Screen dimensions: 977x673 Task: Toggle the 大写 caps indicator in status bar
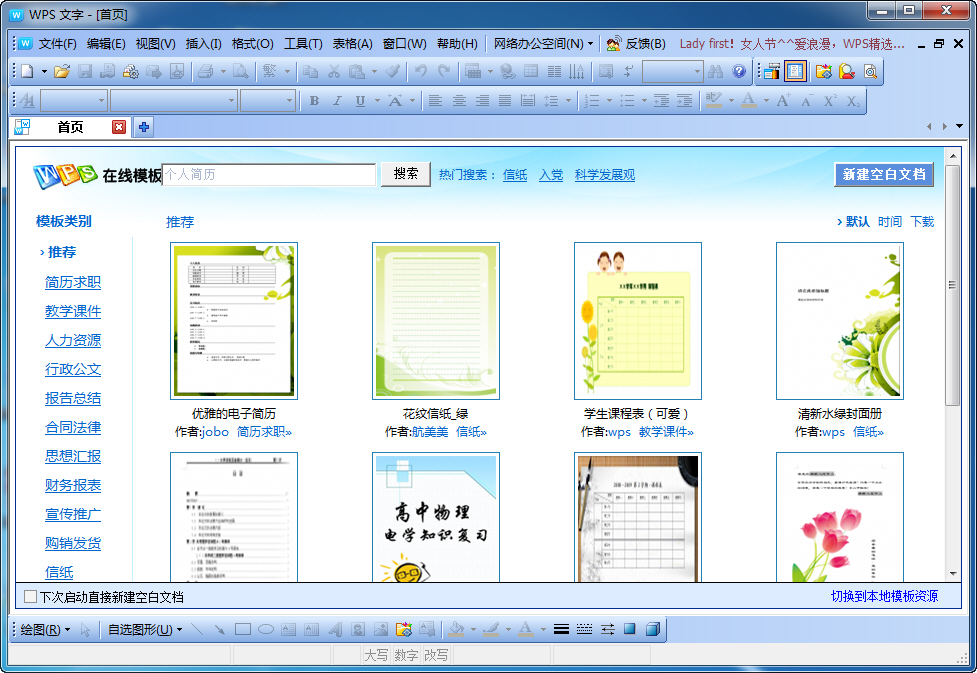tap(376, 655)
